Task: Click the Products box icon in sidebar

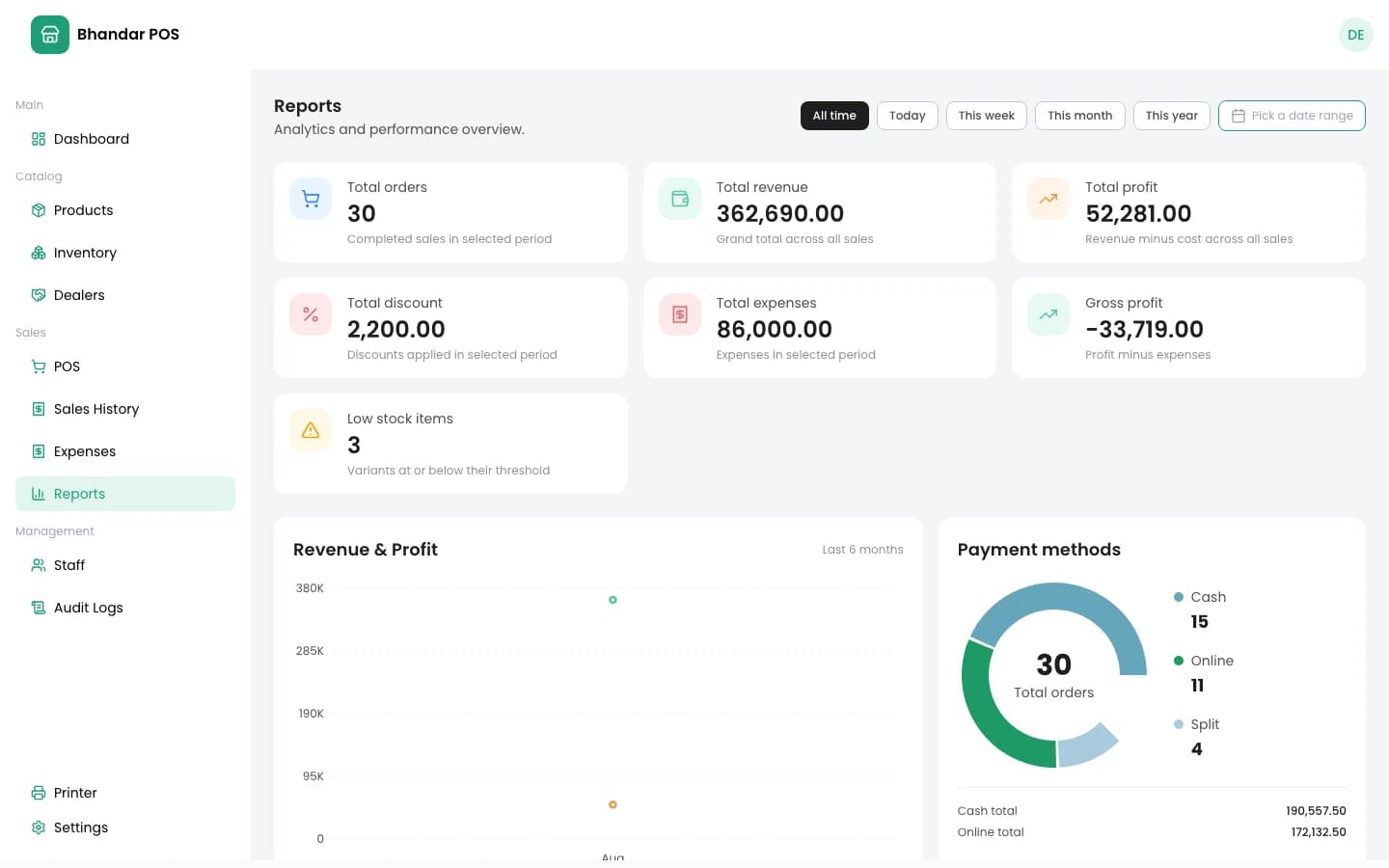Action: 39,210
